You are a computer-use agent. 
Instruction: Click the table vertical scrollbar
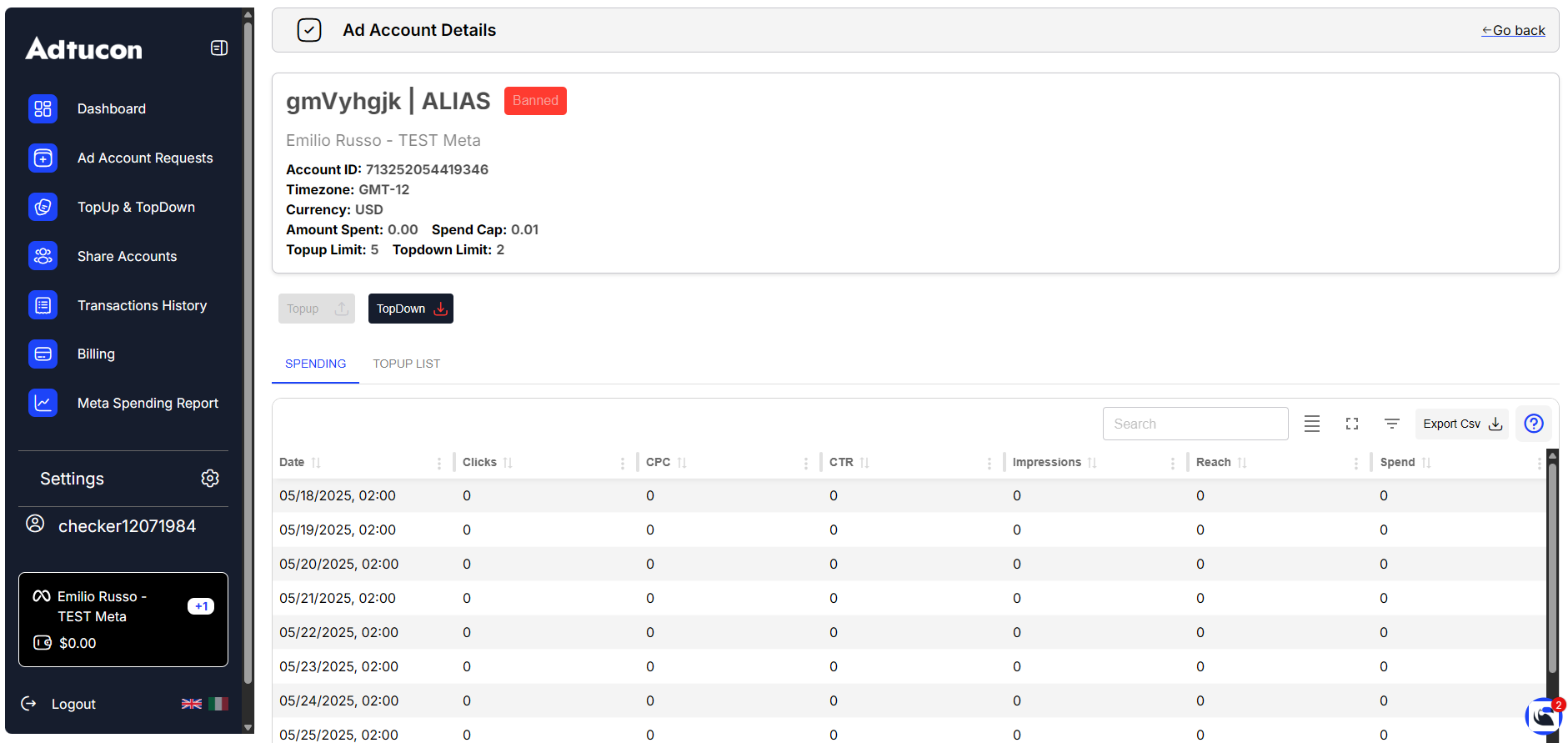point(1552,567)
